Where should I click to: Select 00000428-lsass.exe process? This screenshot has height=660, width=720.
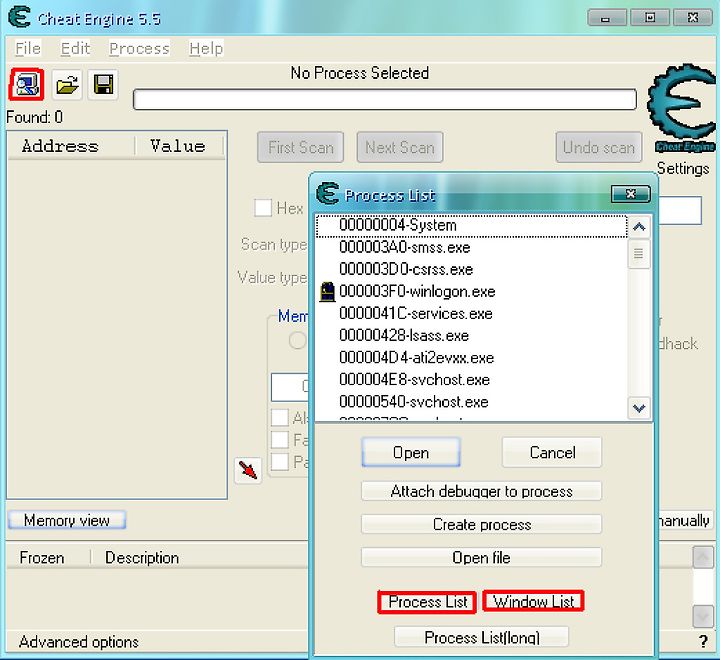pyautogui.click(x=472, y=336)
